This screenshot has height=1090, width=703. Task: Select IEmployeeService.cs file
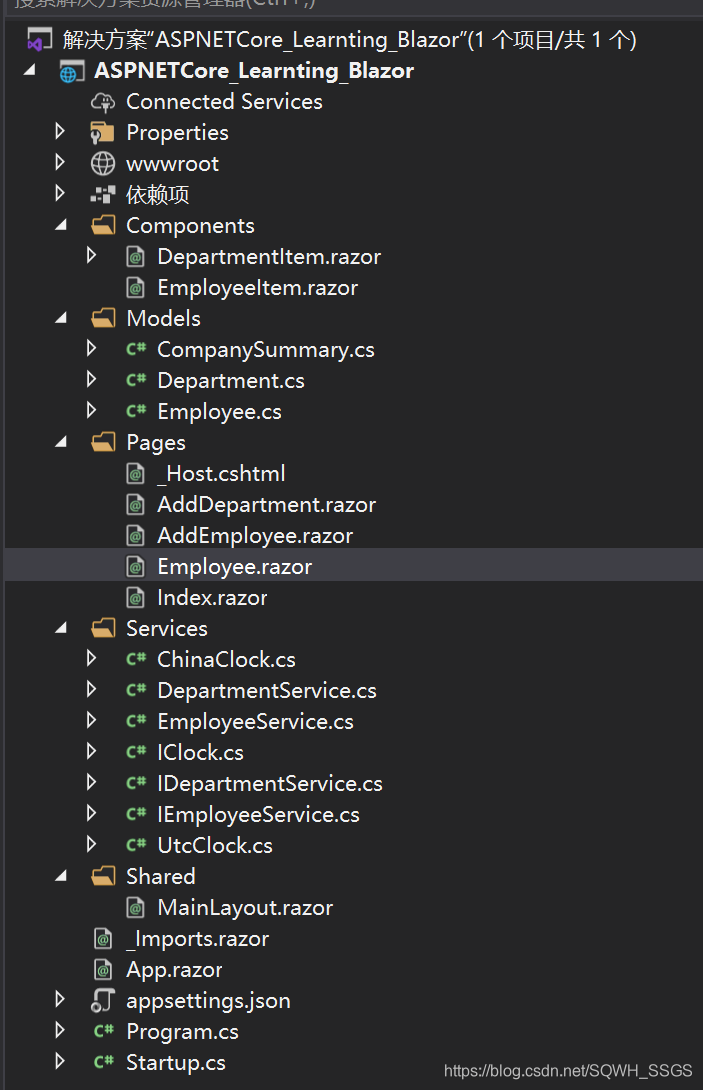point(259,815)
